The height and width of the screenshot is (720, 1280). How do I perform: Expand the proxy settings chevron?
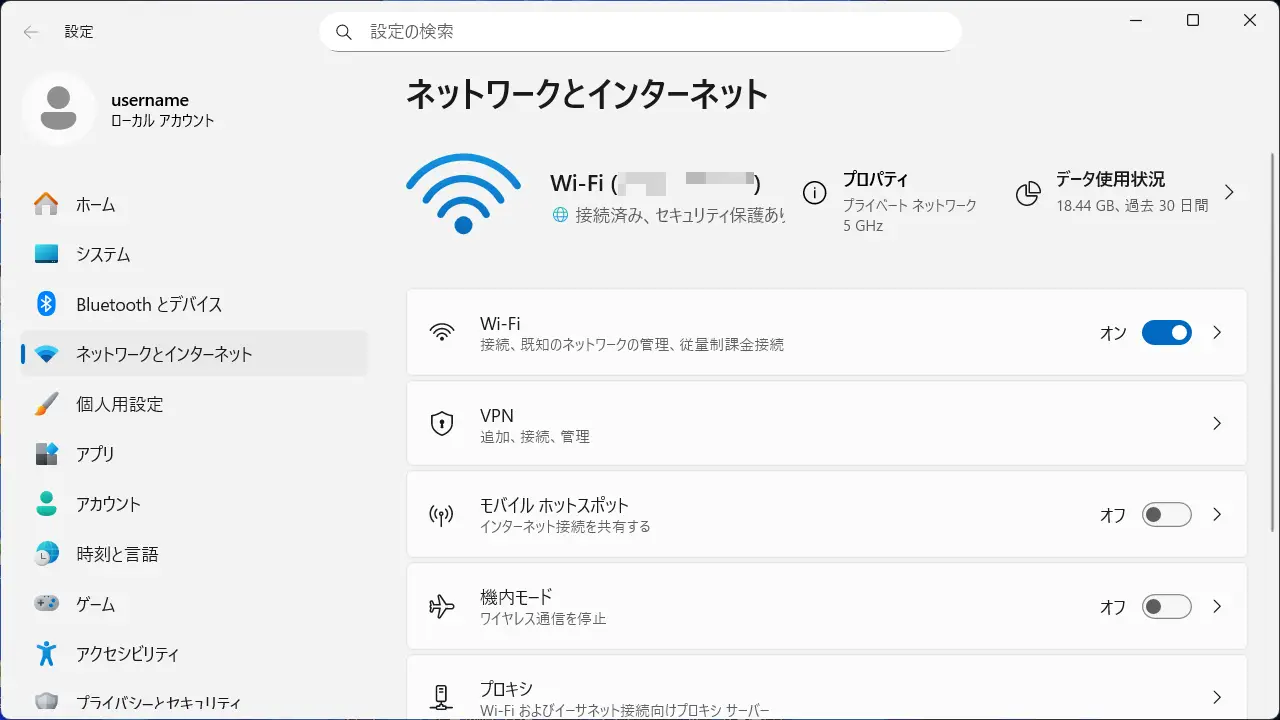[x=1217, y=697]
